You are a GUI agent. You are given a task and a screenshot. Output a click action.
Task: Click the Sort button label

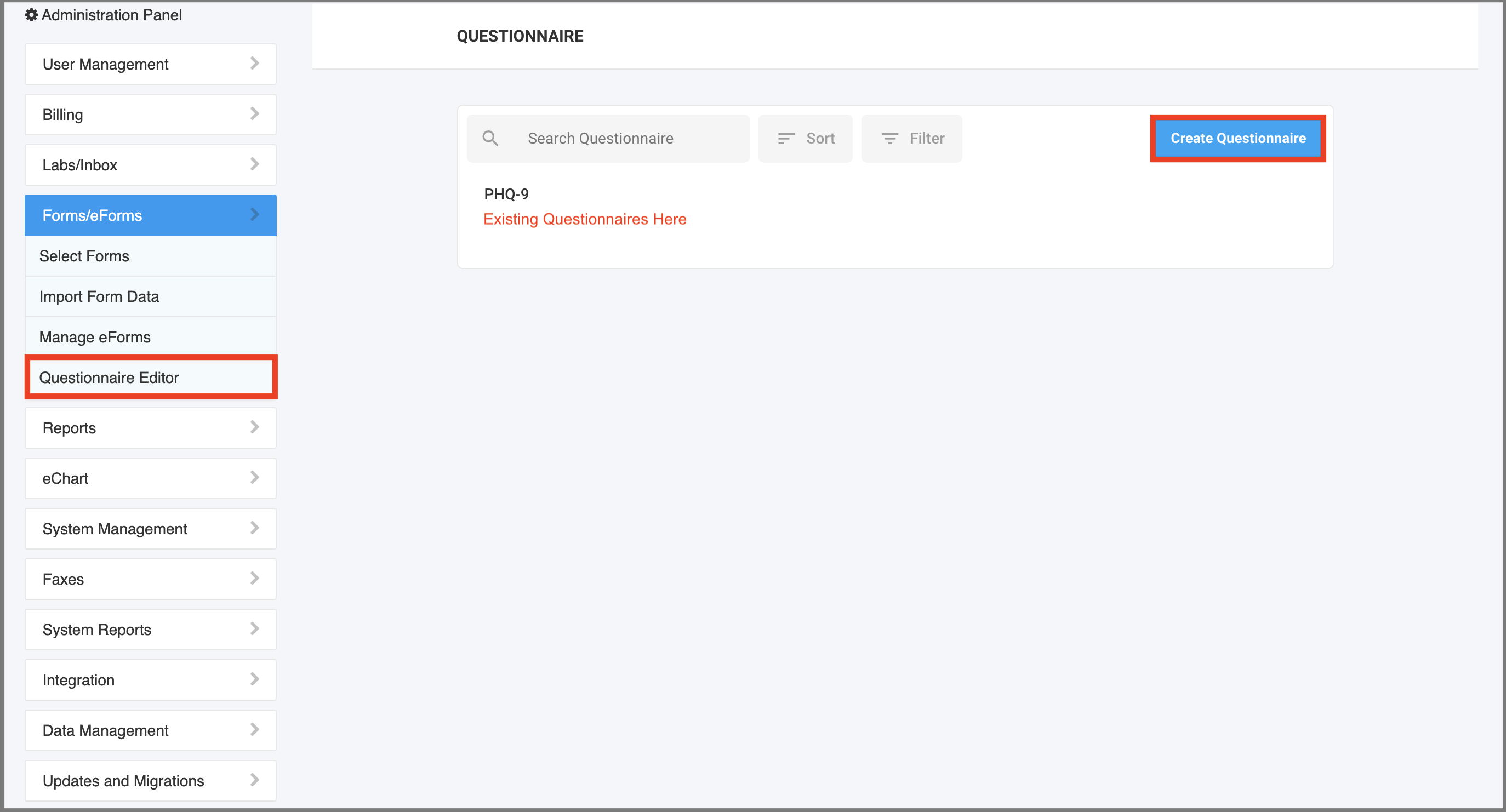click(x=820, y=139)
